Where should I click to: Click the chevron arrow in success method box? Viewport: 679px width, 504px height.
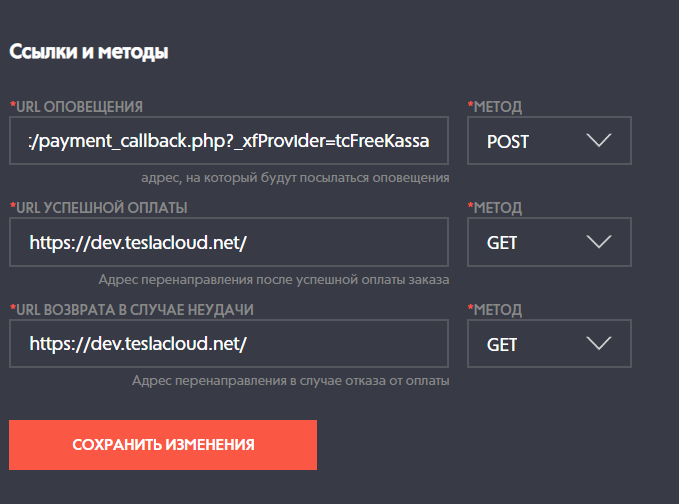point(599,242)
